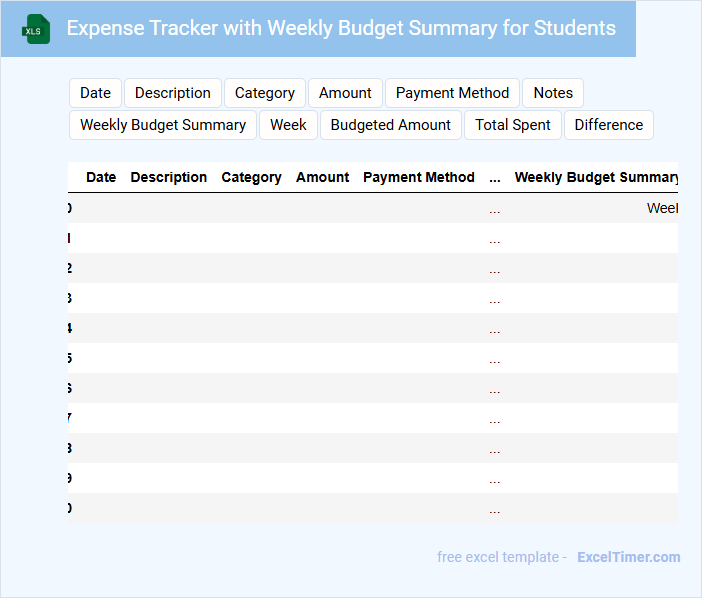Click the Amount column header
702x598 pixels.
[x=322, y=177]
